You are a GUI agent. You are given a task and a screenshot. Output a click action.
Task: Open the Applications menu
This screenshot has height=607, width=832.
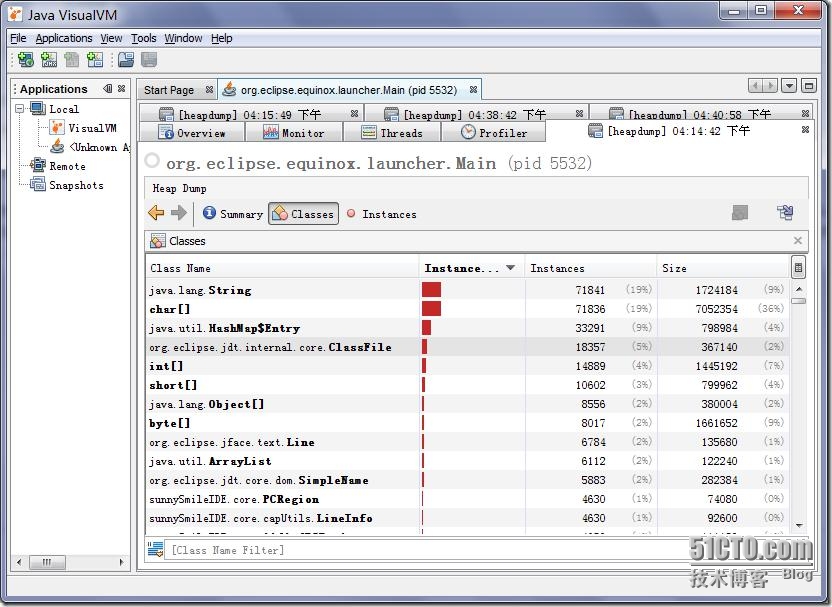coord(64,38)
